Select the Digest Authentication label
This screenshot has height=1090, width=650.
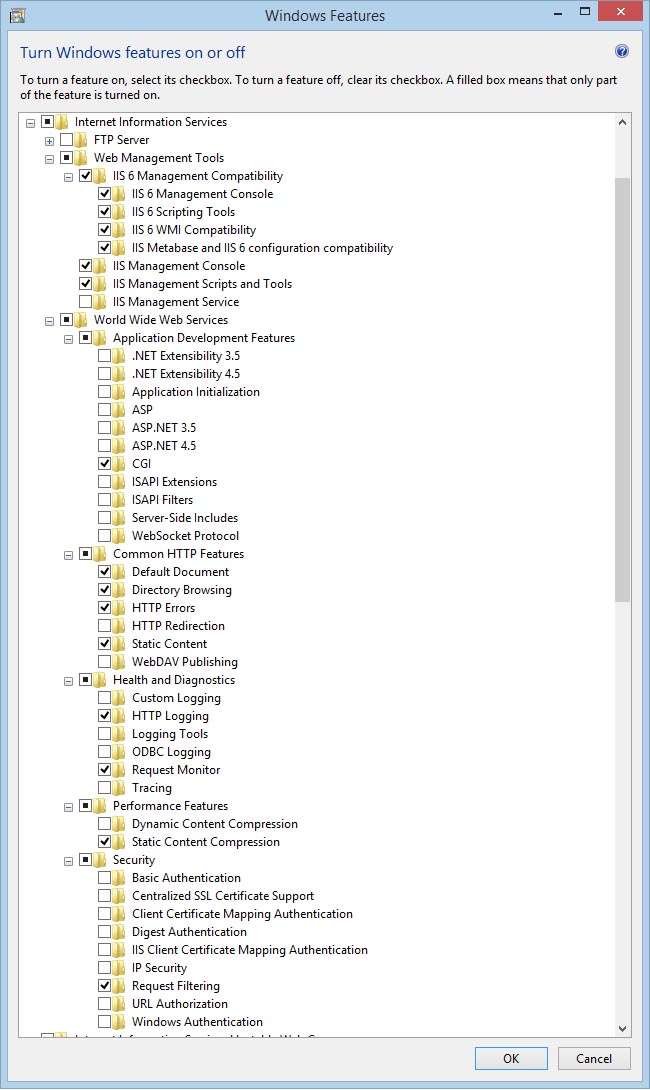[x=189, y=932]
